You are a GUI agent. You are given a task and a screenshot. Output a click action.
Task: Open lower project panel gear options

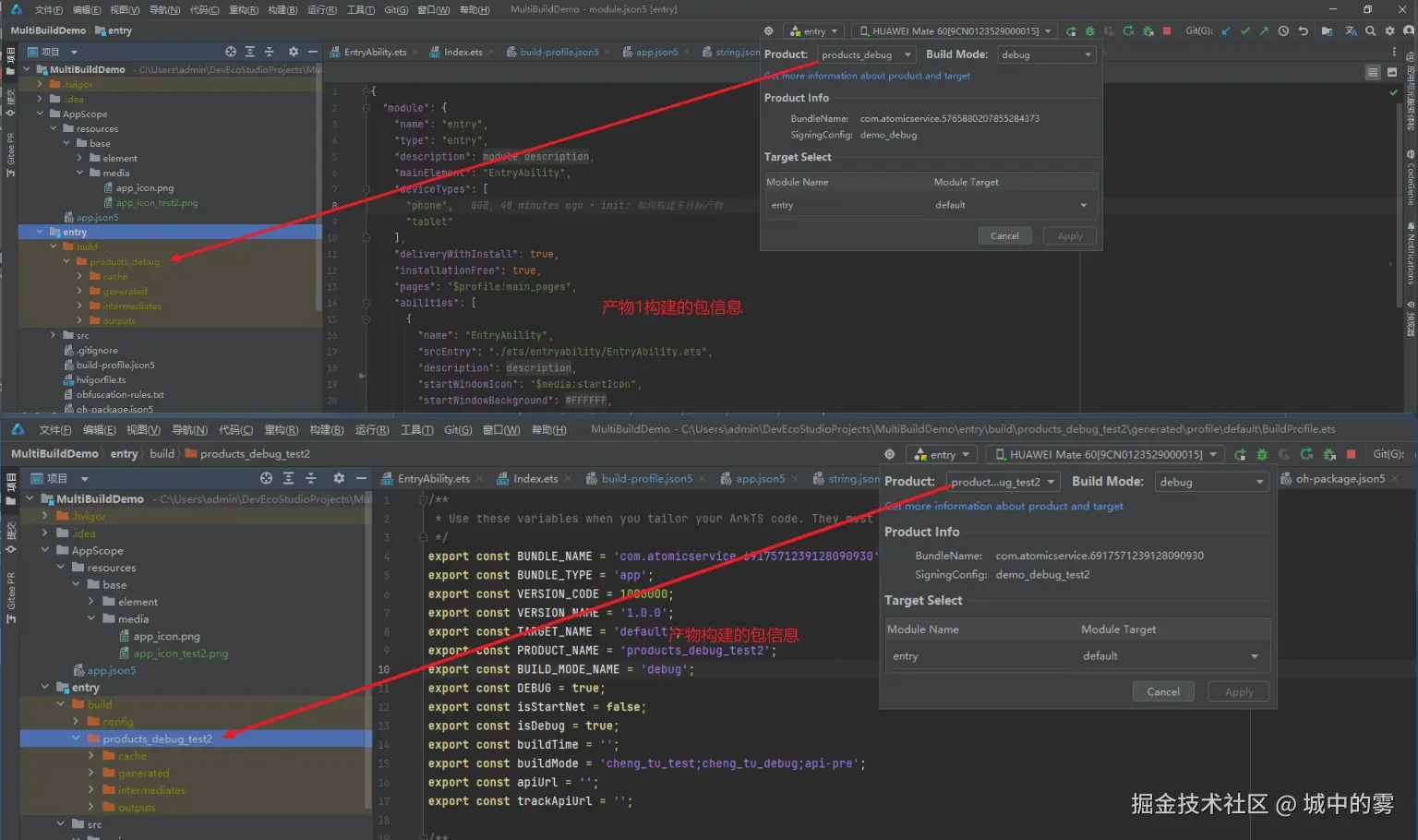tap(339, 478)
